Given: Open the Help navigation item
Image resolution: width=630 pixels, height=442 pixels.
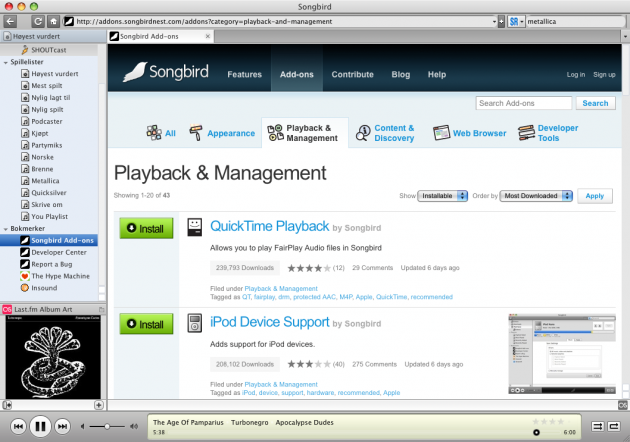Looking at the screenshot, I should (x=436, y=74).
